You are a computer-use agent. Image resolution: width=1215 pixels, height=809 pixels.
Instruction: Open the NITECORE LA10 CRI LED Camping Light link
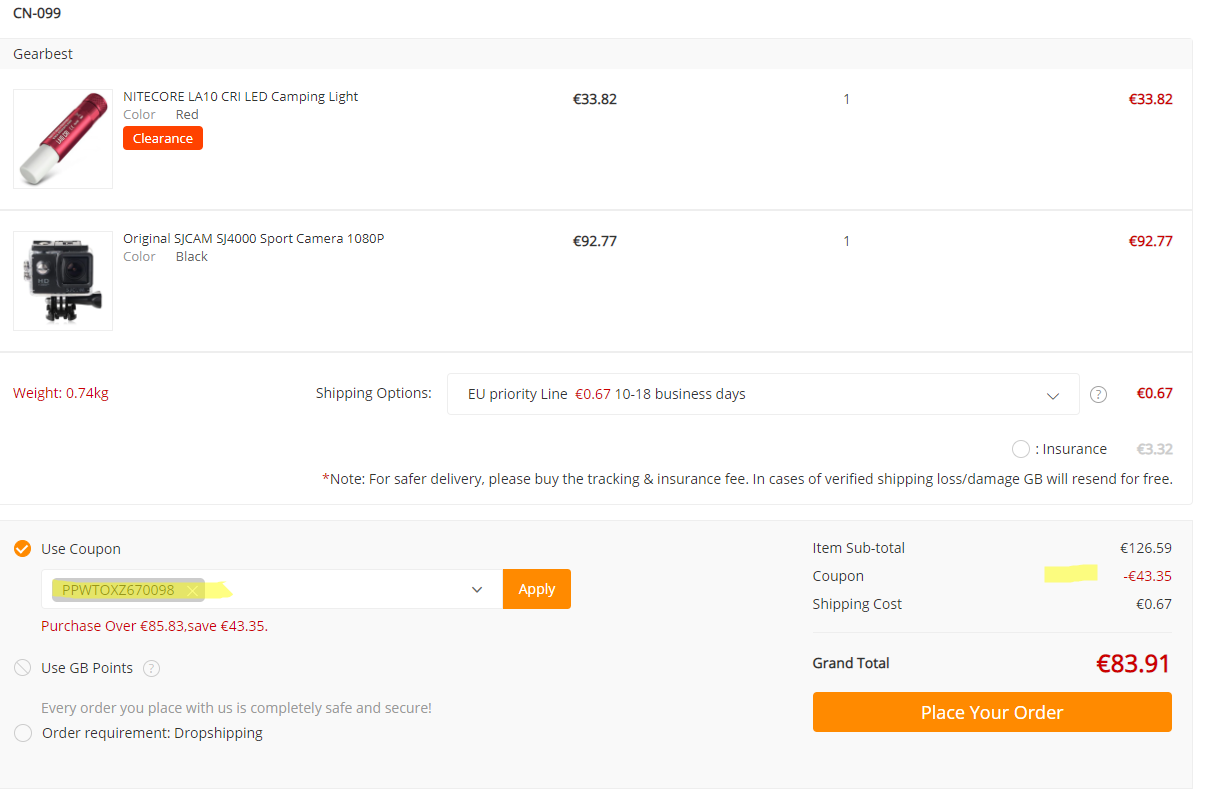240,97
